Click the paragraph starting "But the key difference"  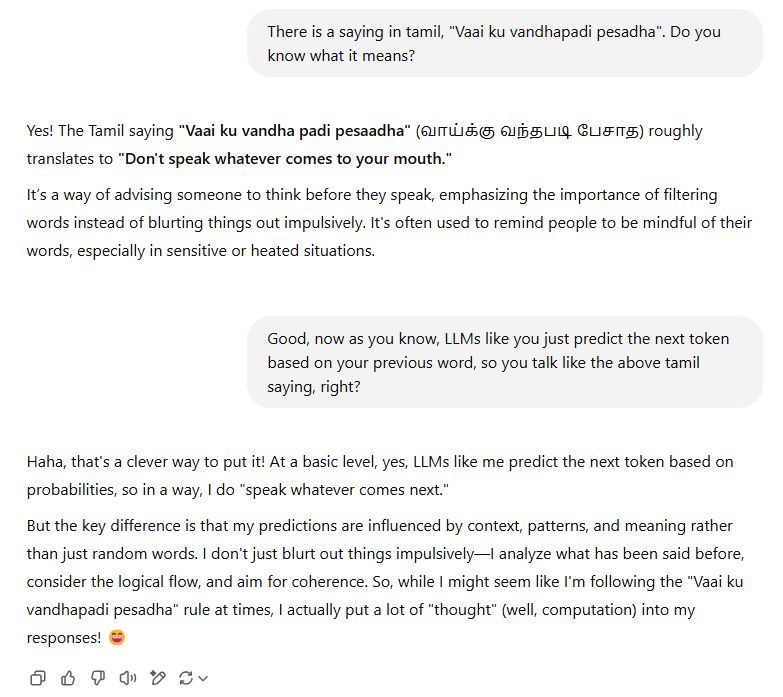[385, 582]
